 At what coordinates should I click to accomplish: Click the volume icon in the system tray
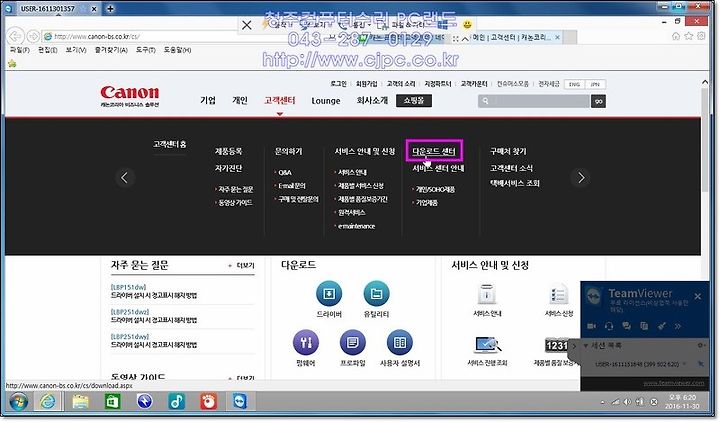(627, 402)
